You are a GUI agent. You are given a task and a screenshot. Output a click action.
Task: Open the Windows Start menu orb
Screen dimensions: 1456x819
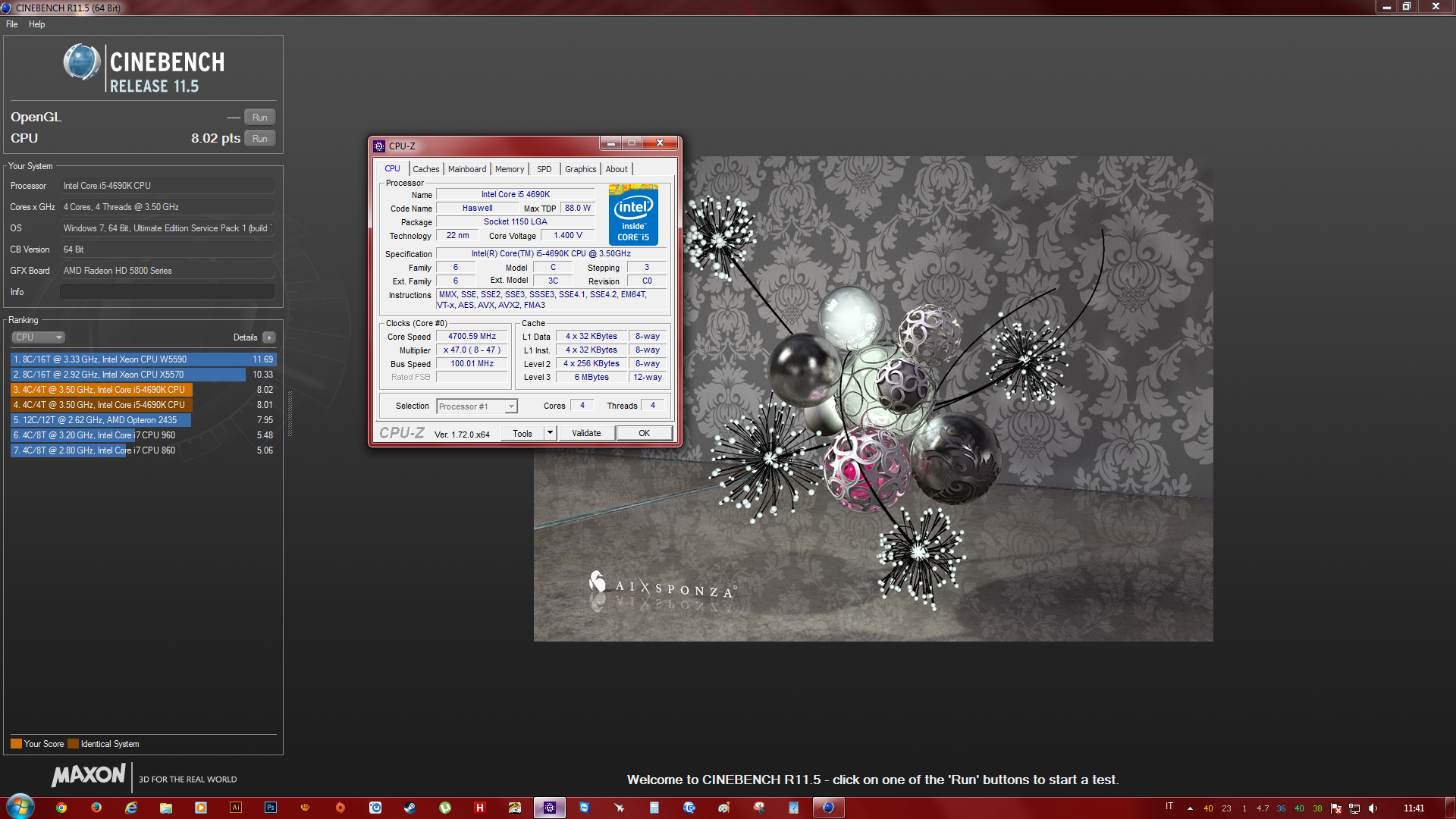coord(20,807)
